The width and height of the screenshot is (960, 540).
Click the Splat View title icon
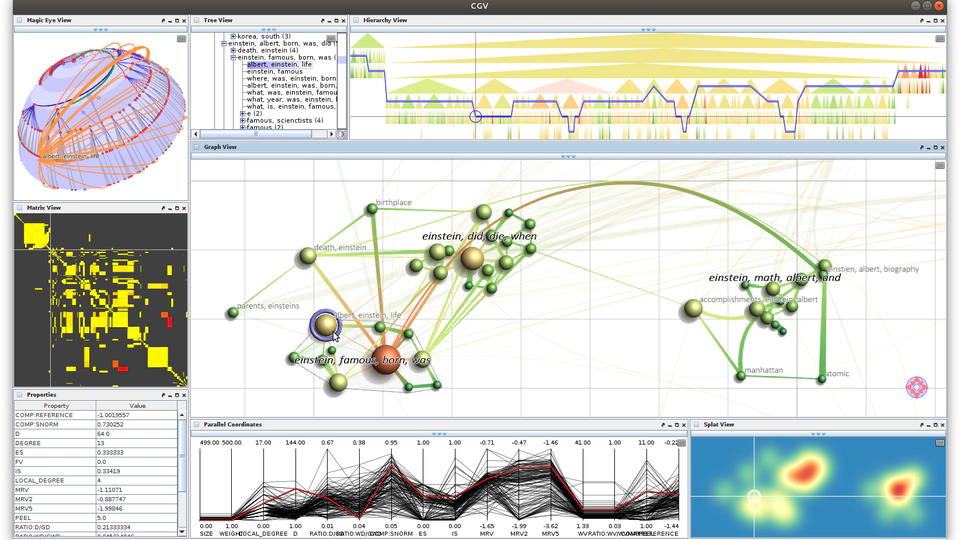(696, 424)
